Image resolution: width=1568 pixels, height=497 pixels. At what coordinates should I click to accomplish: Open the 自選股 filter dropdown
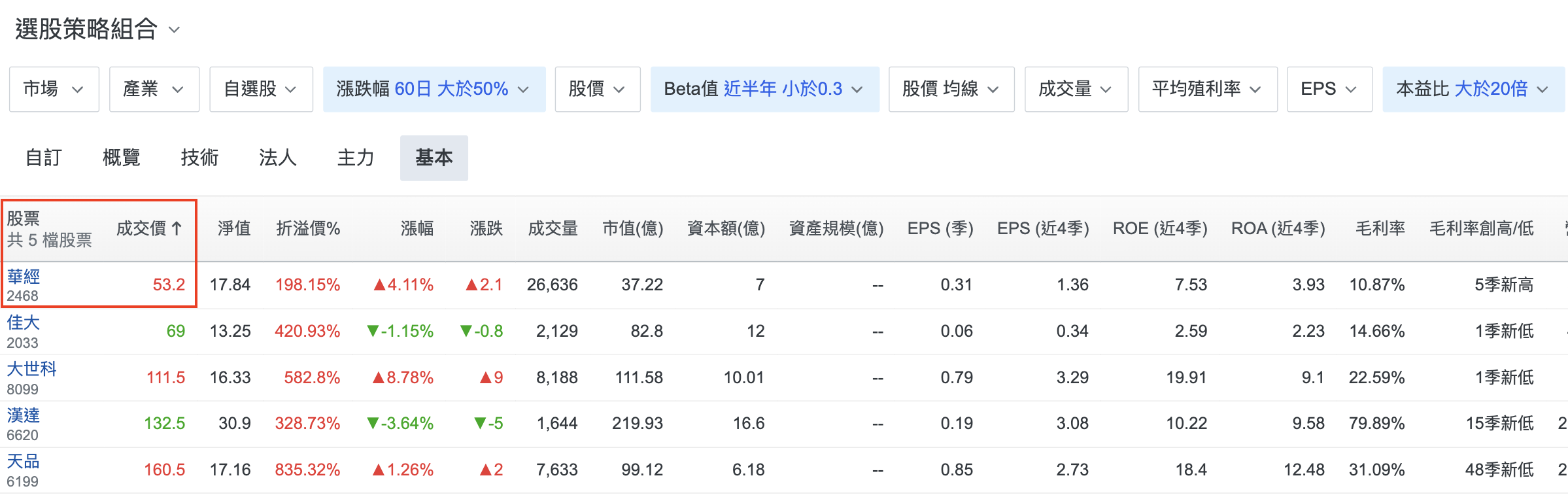[261, 89]
